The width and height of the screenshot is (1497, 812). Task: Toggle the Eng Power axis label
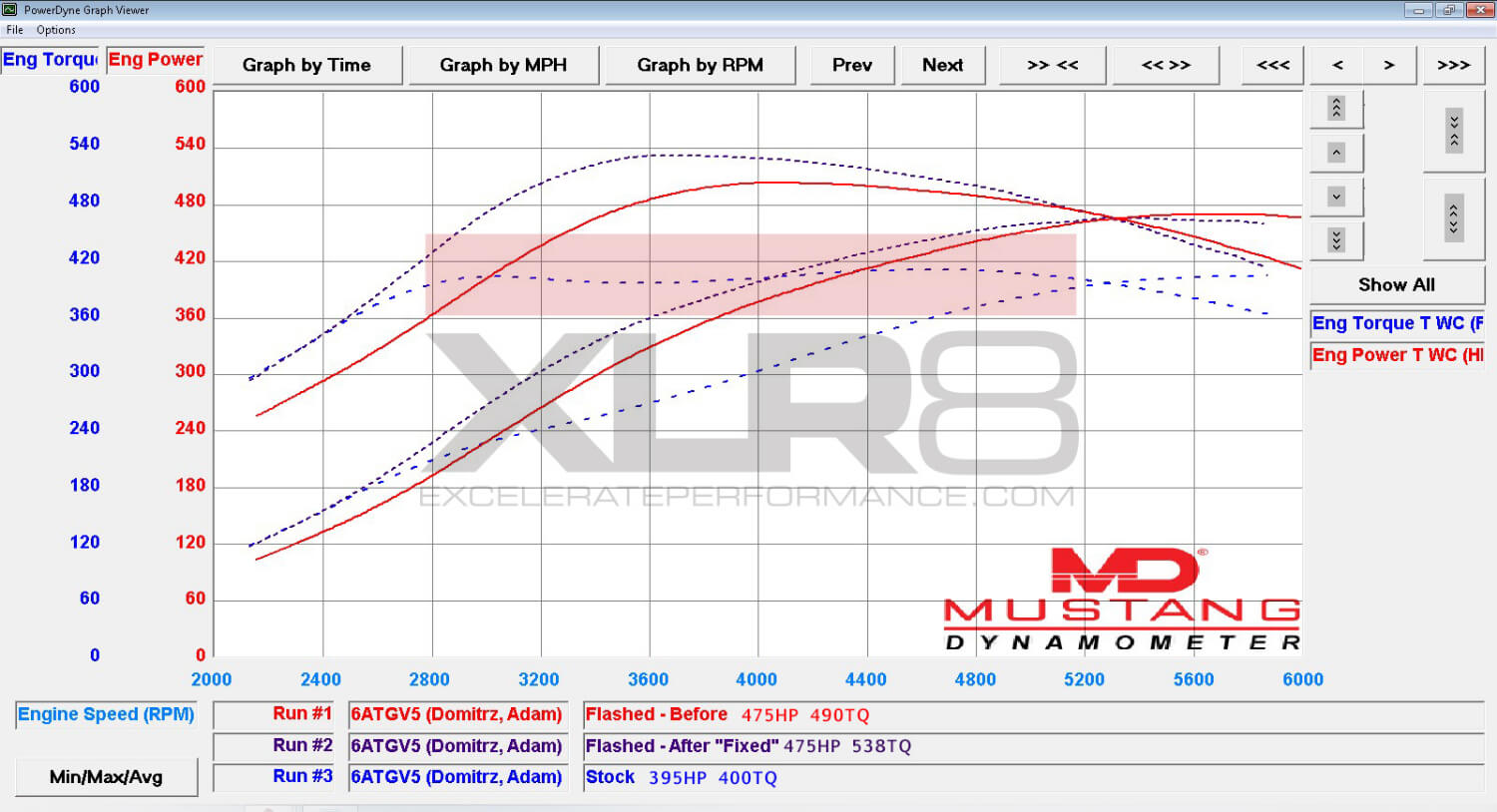coord(155,60)
